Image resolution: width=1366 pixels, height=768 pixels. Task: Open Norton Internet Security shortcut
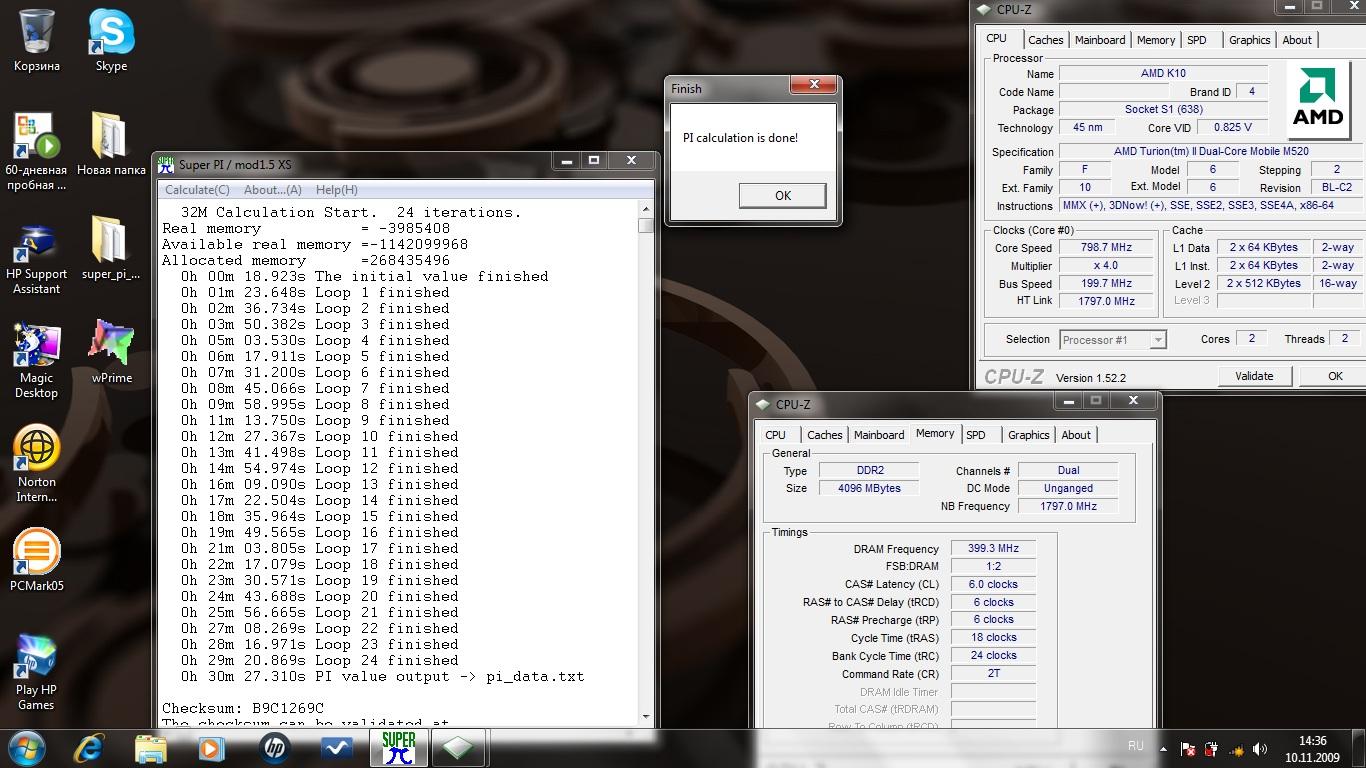[x=37, y=464]
